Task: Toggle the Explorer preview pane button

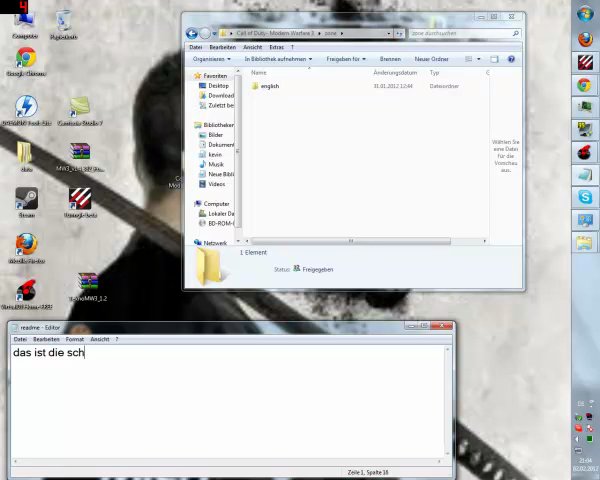Action: click(496, 59)
